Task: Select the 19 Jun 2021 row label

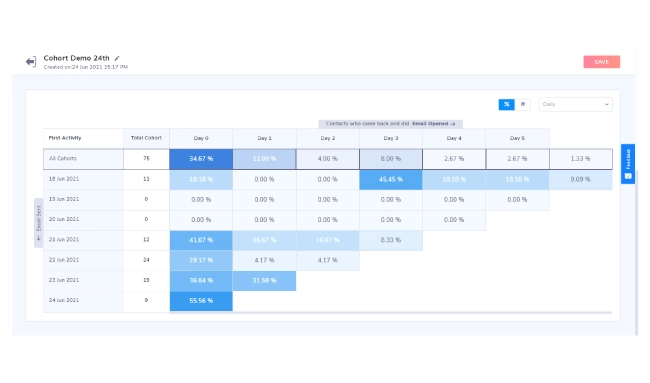Action: 83,199
